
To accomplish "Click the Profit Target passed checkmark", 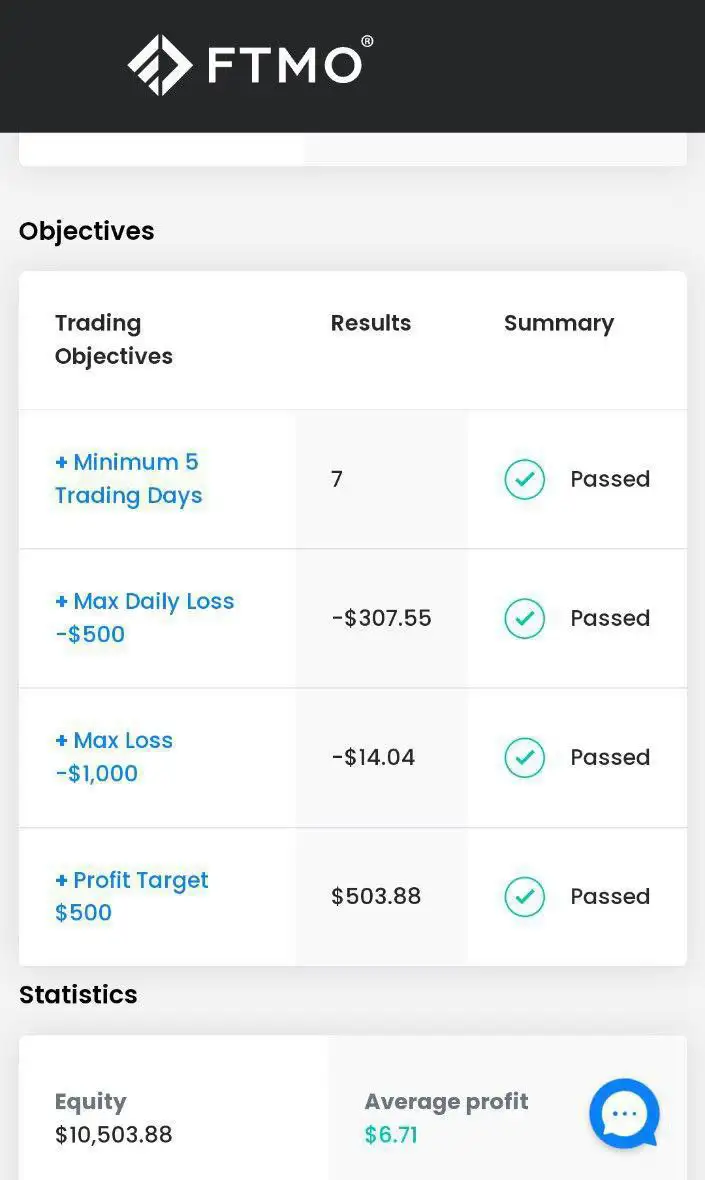I will [x=525, y=896].
